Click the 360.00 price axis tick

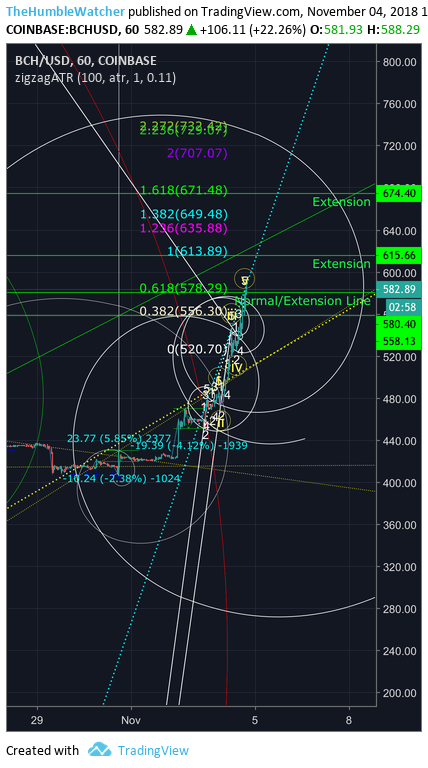click(401, 525)
